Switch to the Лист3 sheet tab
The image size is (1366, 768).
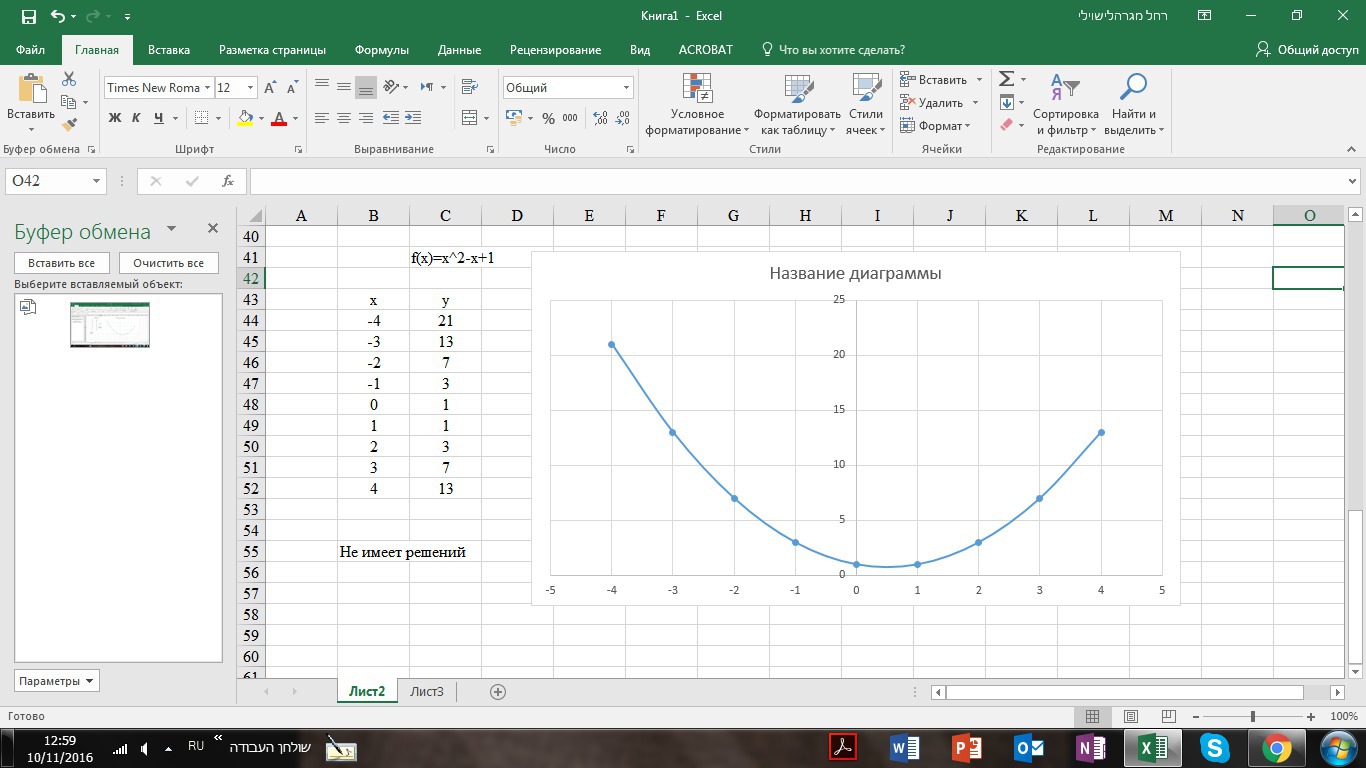coord(427,691)
